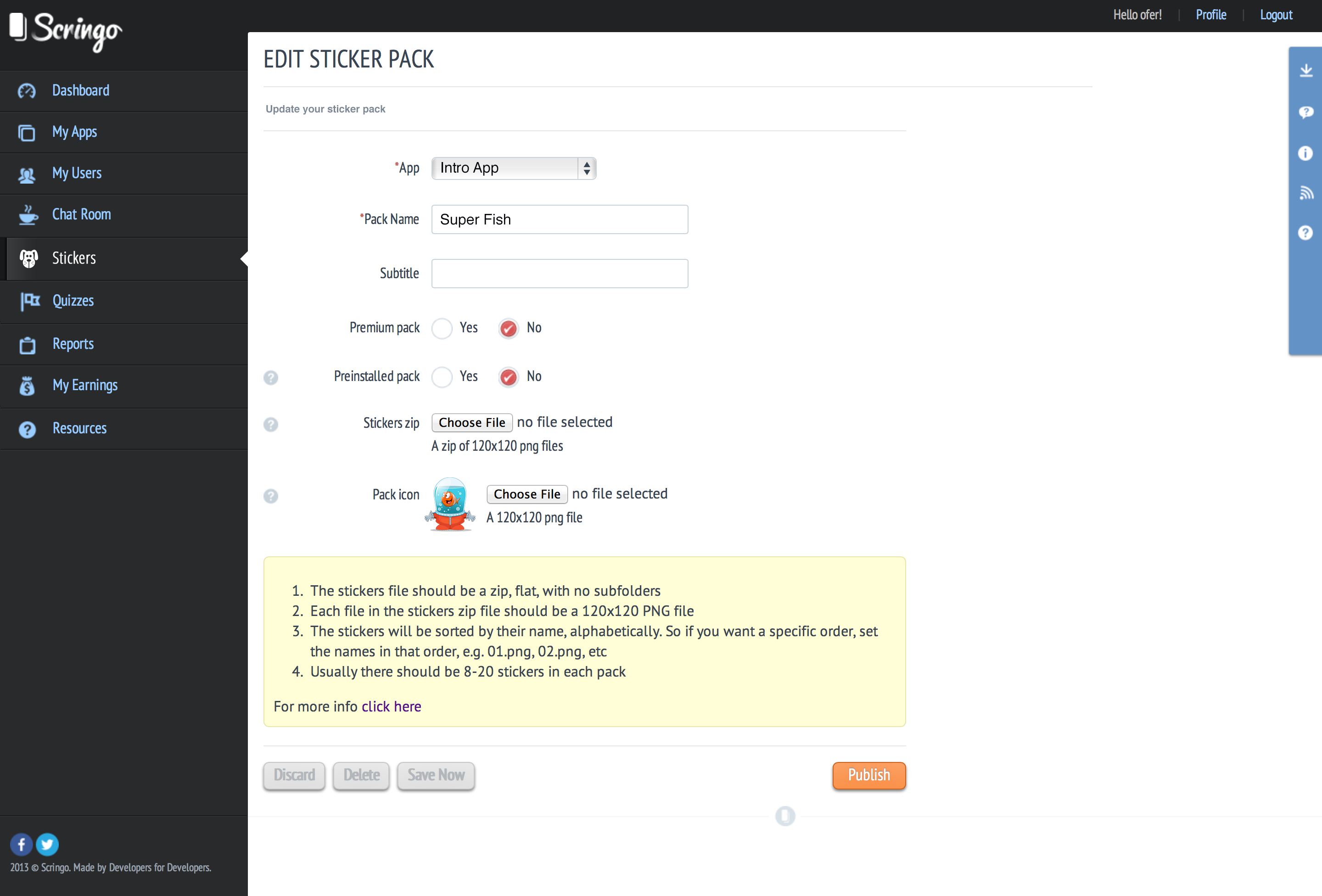Open the Dashboard menu item
This screenshot has width=1322, height=896.
[80, 90]
